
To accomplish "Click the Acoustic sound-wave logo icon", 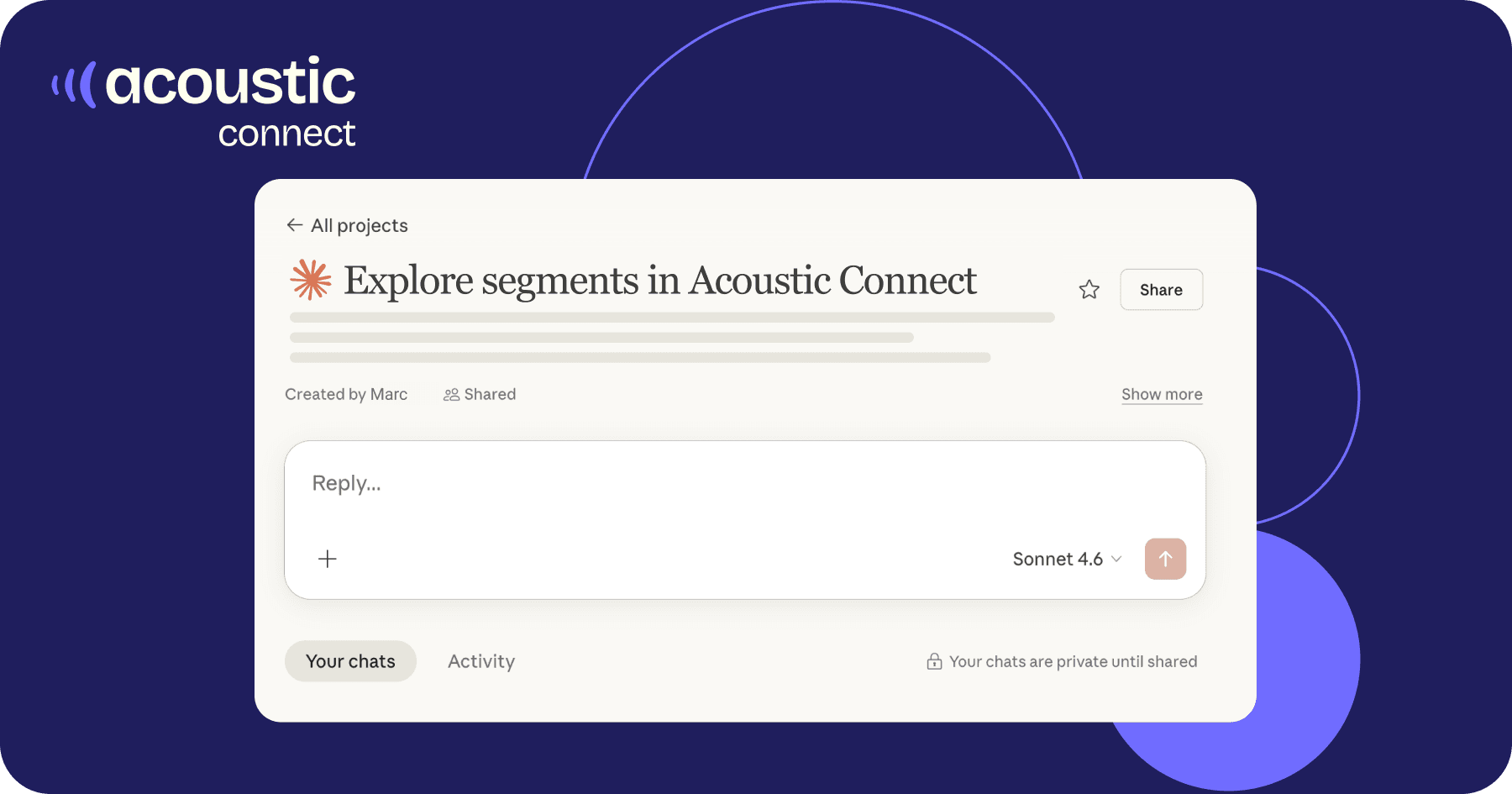I will coord(75,85).
